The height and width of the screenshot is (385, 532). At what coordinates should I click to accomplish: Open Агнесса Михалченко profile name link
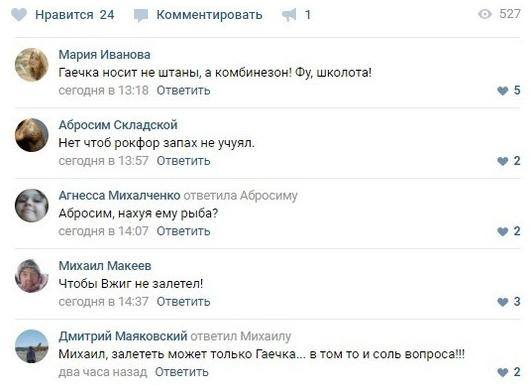pos(119,195)
